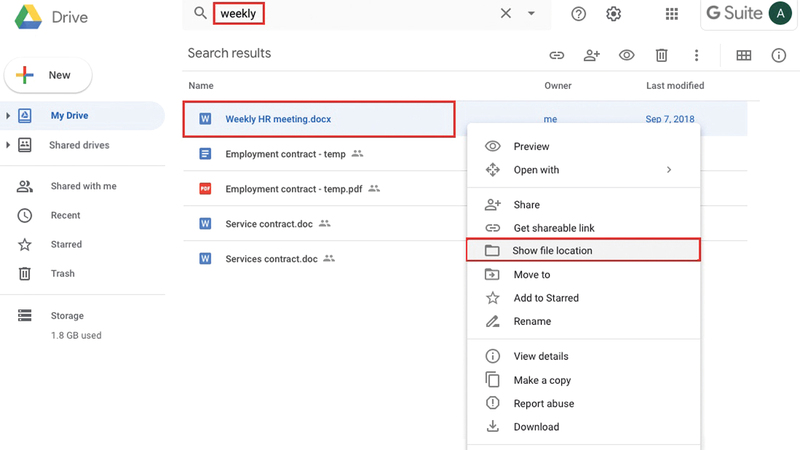Image resolution: width=800 pixels, height=450 pixels.
Task: Open the help question mark icon
Action: point(578,14)
